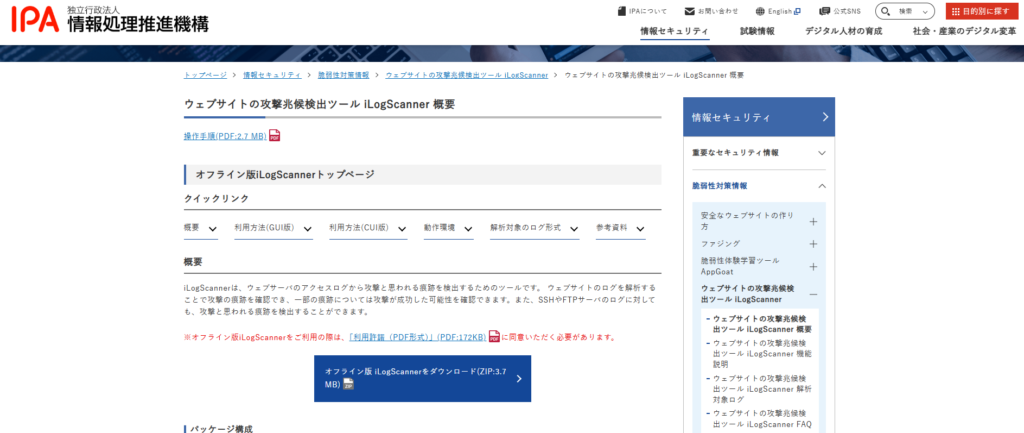Click the お問い合わせ envelope icon
Viewport: 1024px width, 433px height.
pos(690,11)
